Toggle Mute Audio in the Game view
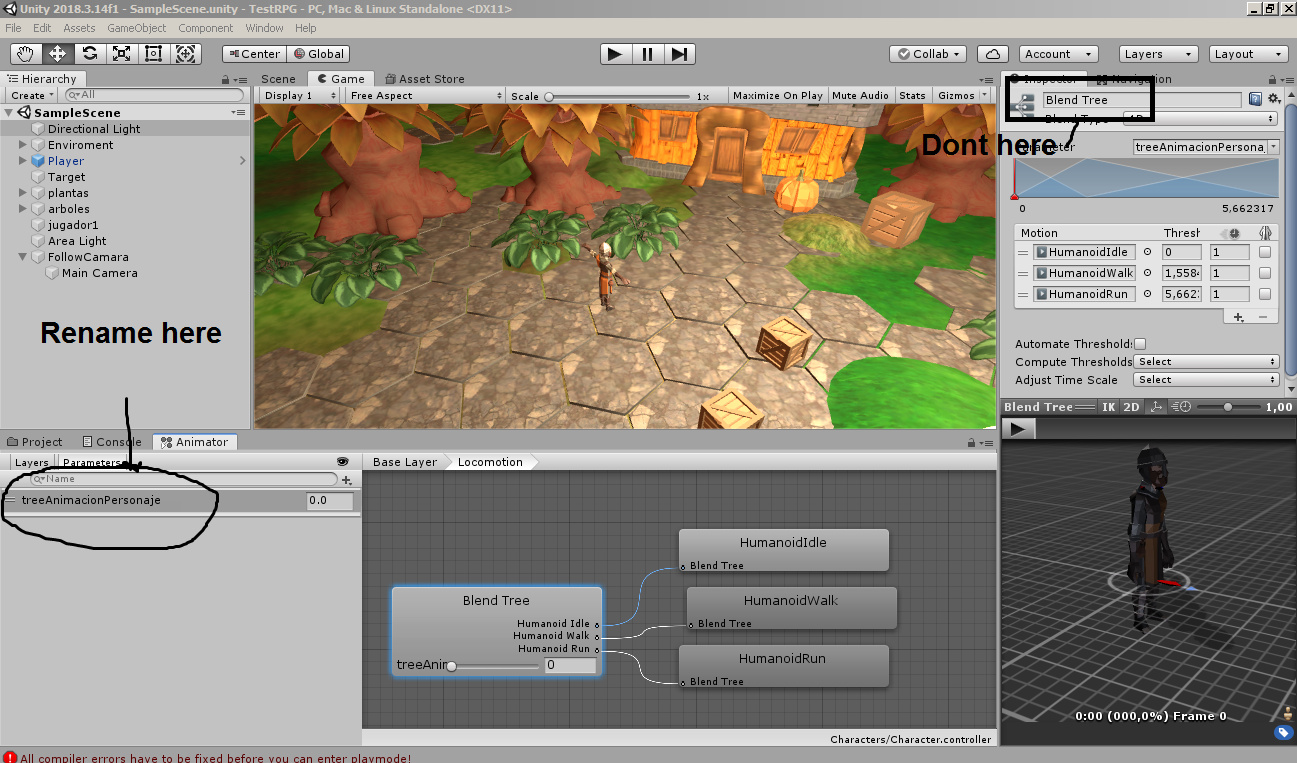Screen dimensions: 1297x763 pyautogui.click(x=860, y=95)
